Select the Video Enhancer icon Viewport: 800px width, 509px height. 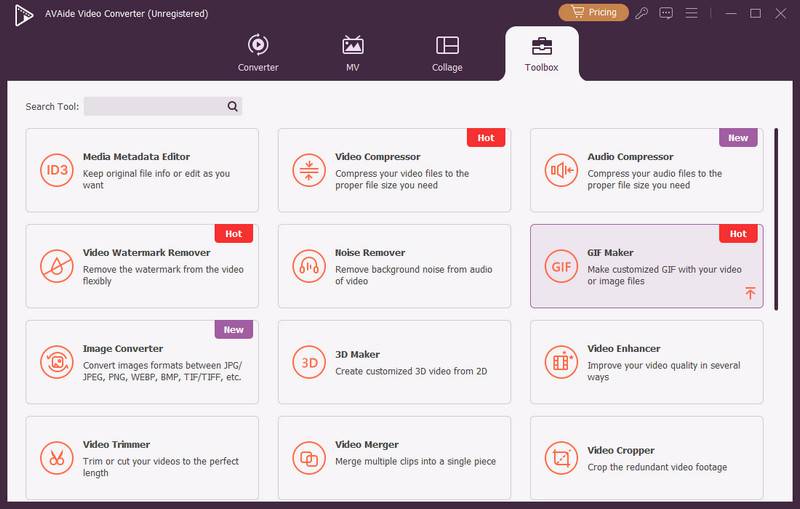tap(561, 362)
